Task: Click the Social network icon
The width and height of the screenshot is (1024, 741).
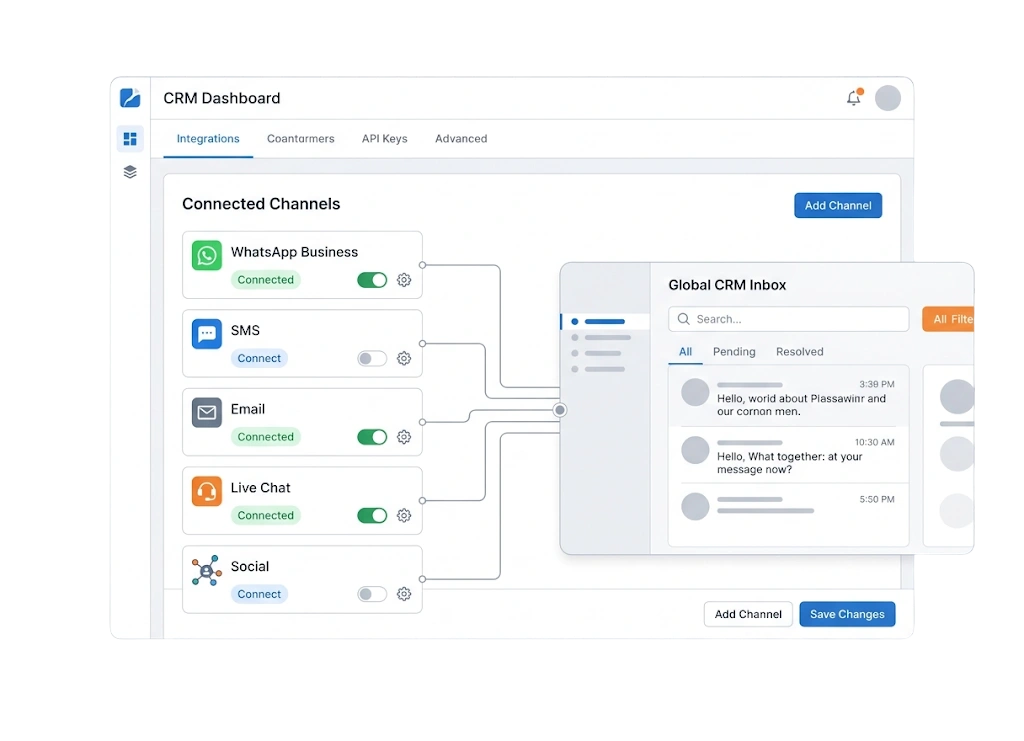Action: [x=206, y=570]
